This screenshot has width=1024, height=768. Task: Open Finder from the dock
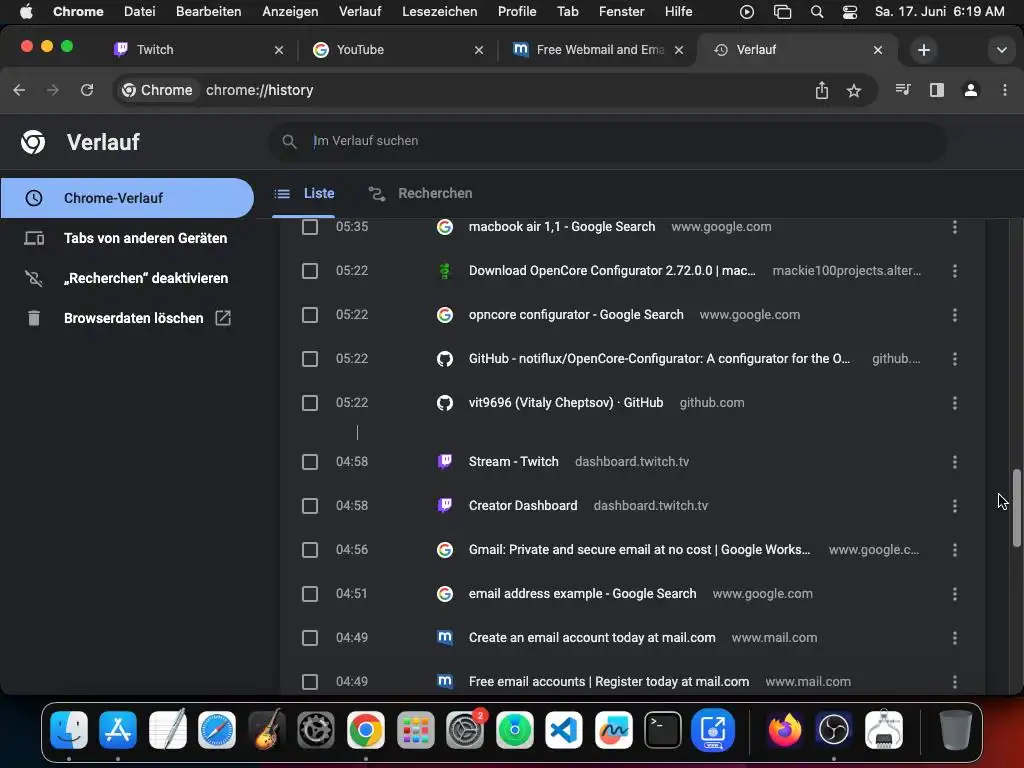[69, 729]
